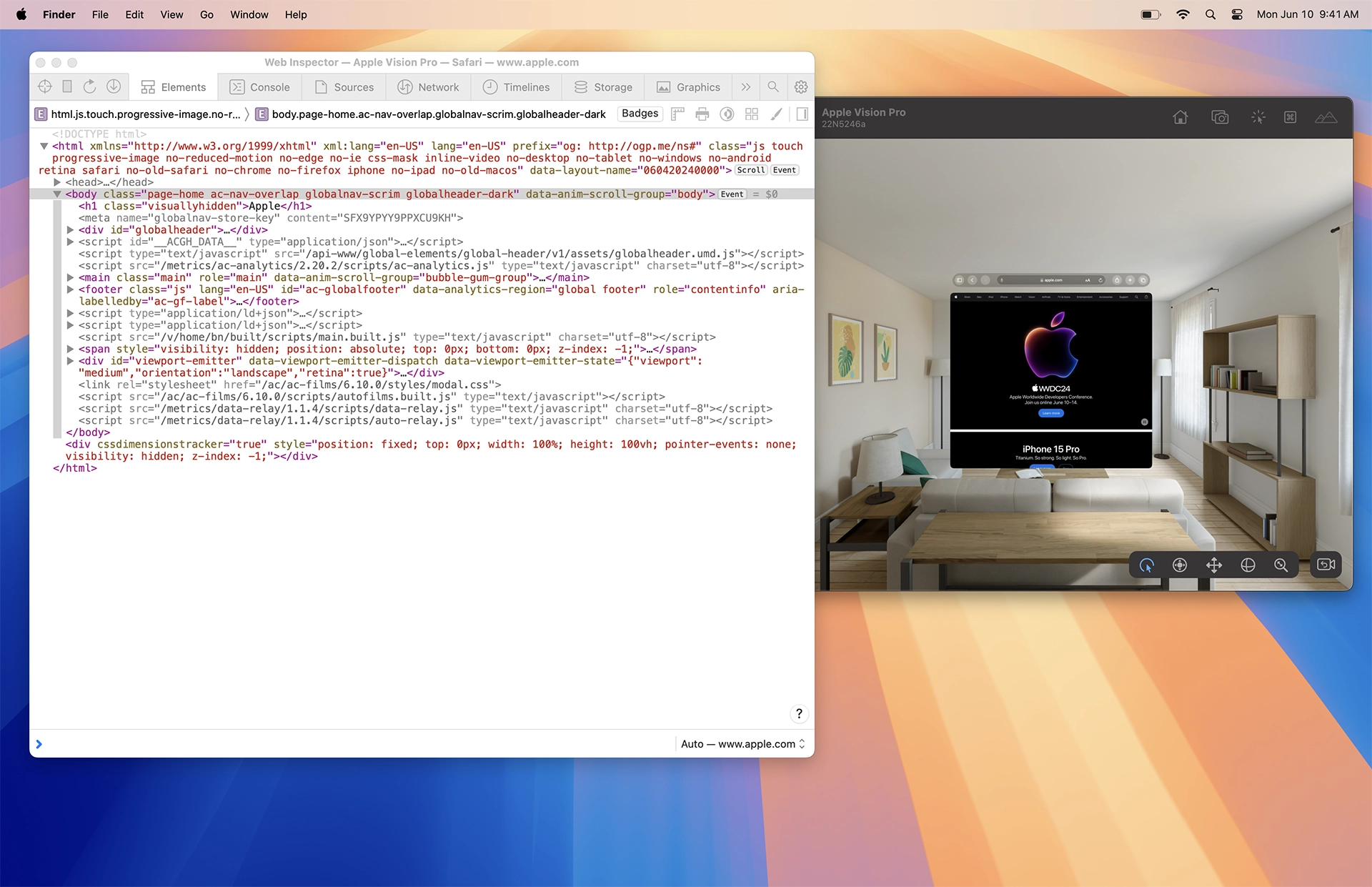Click the download web archive icon
This screenshot has width=1372, height=887.
click(x=114, y=86)
